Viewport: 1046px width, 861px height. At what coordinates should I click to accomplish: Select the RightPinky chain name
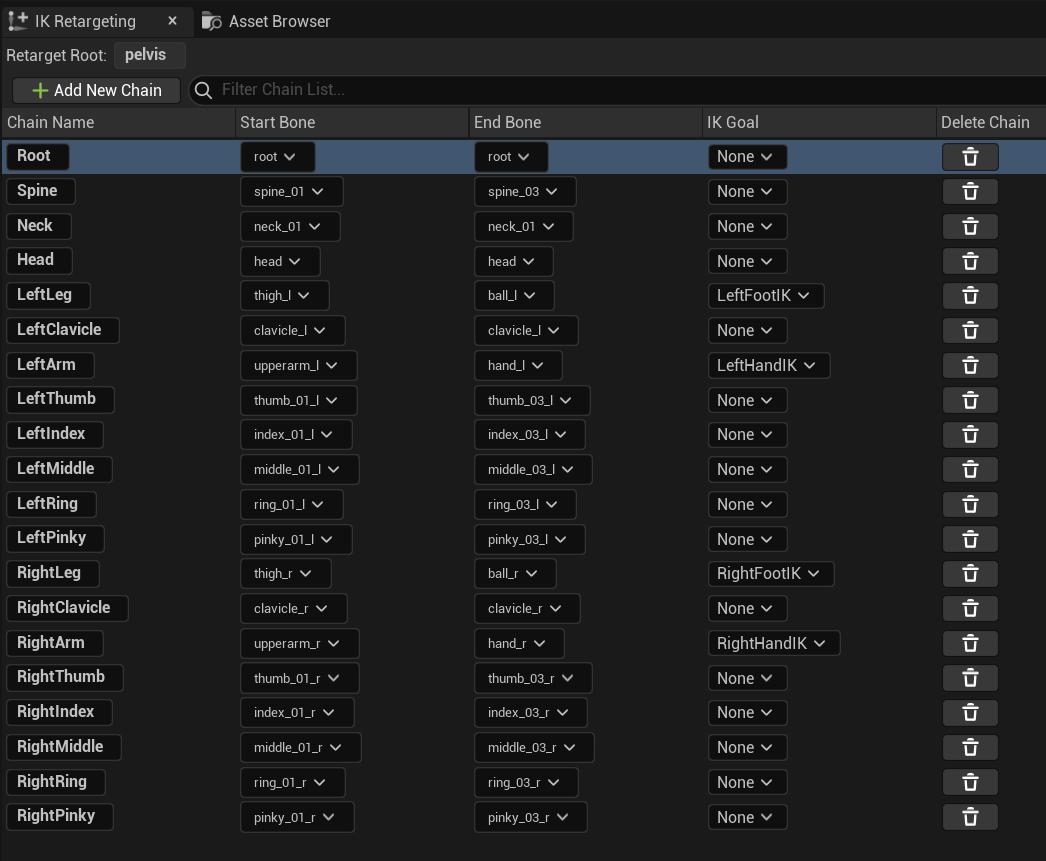[59, 816]
